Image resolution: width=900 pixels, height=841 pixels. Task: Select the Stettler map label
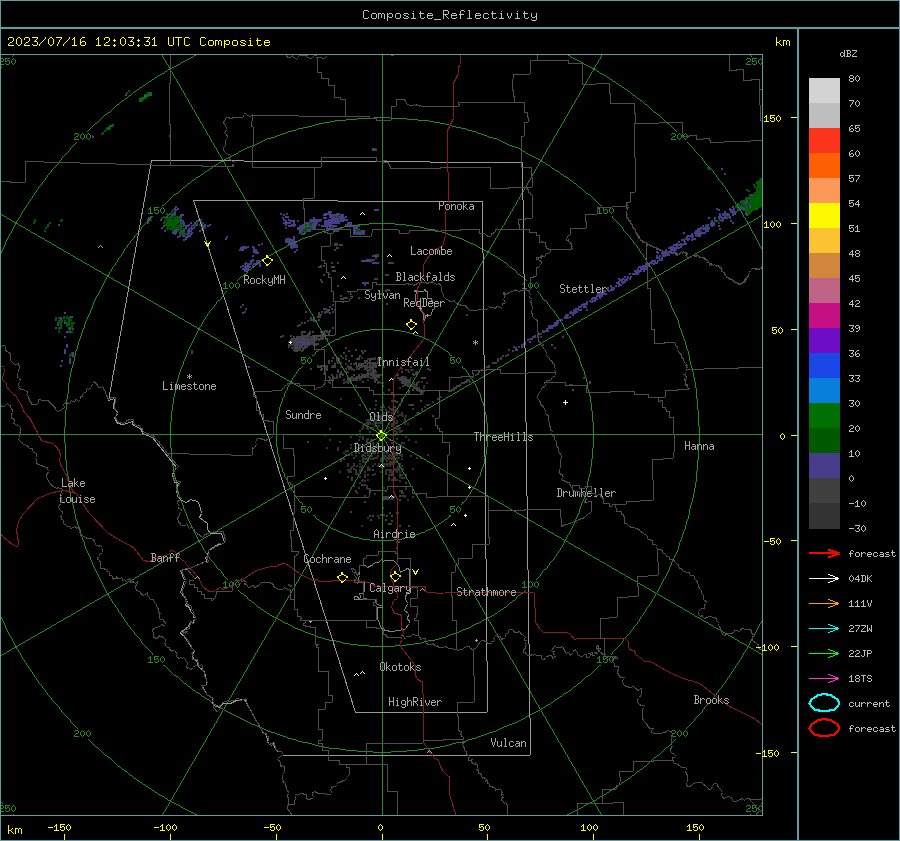pyautogui.click(x=583, y=289)
